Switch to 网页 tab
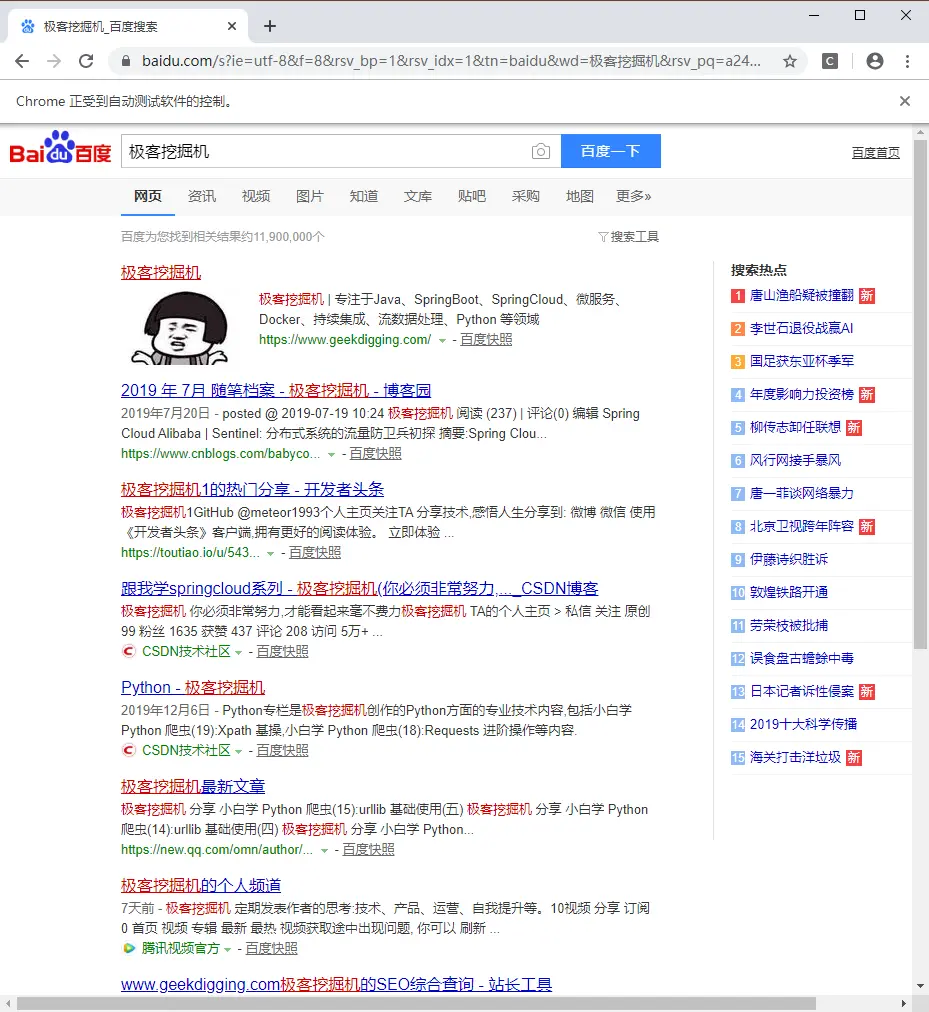 pos(148,196)
